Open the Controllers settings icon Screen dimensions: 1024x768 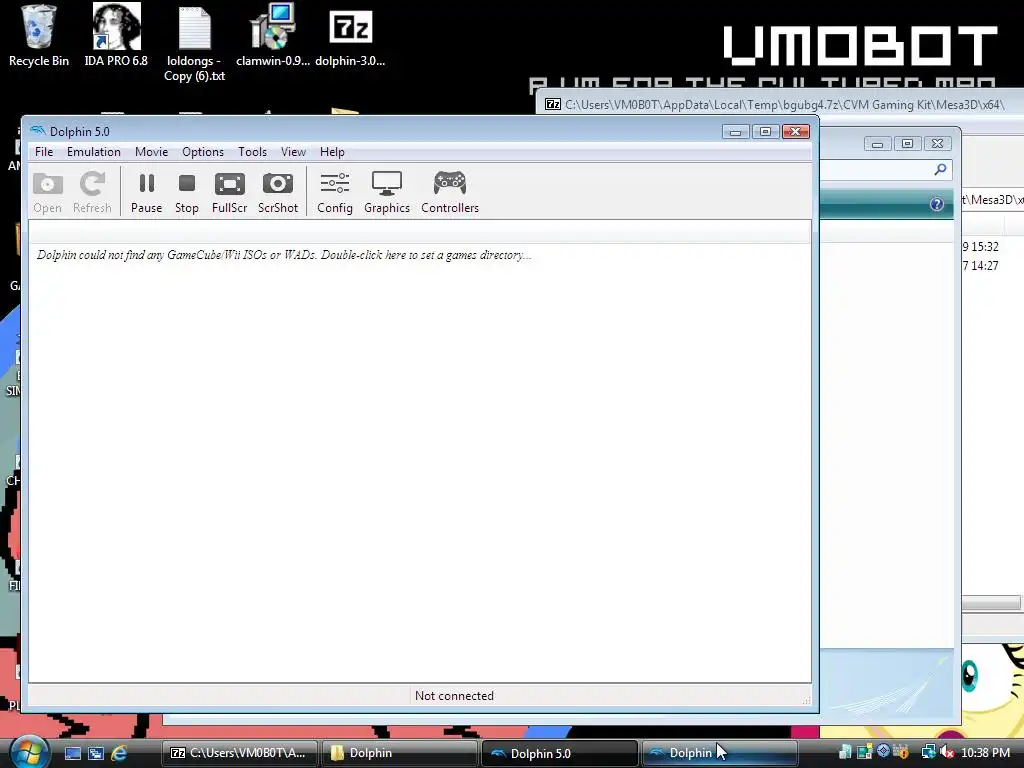click(450, 193)
